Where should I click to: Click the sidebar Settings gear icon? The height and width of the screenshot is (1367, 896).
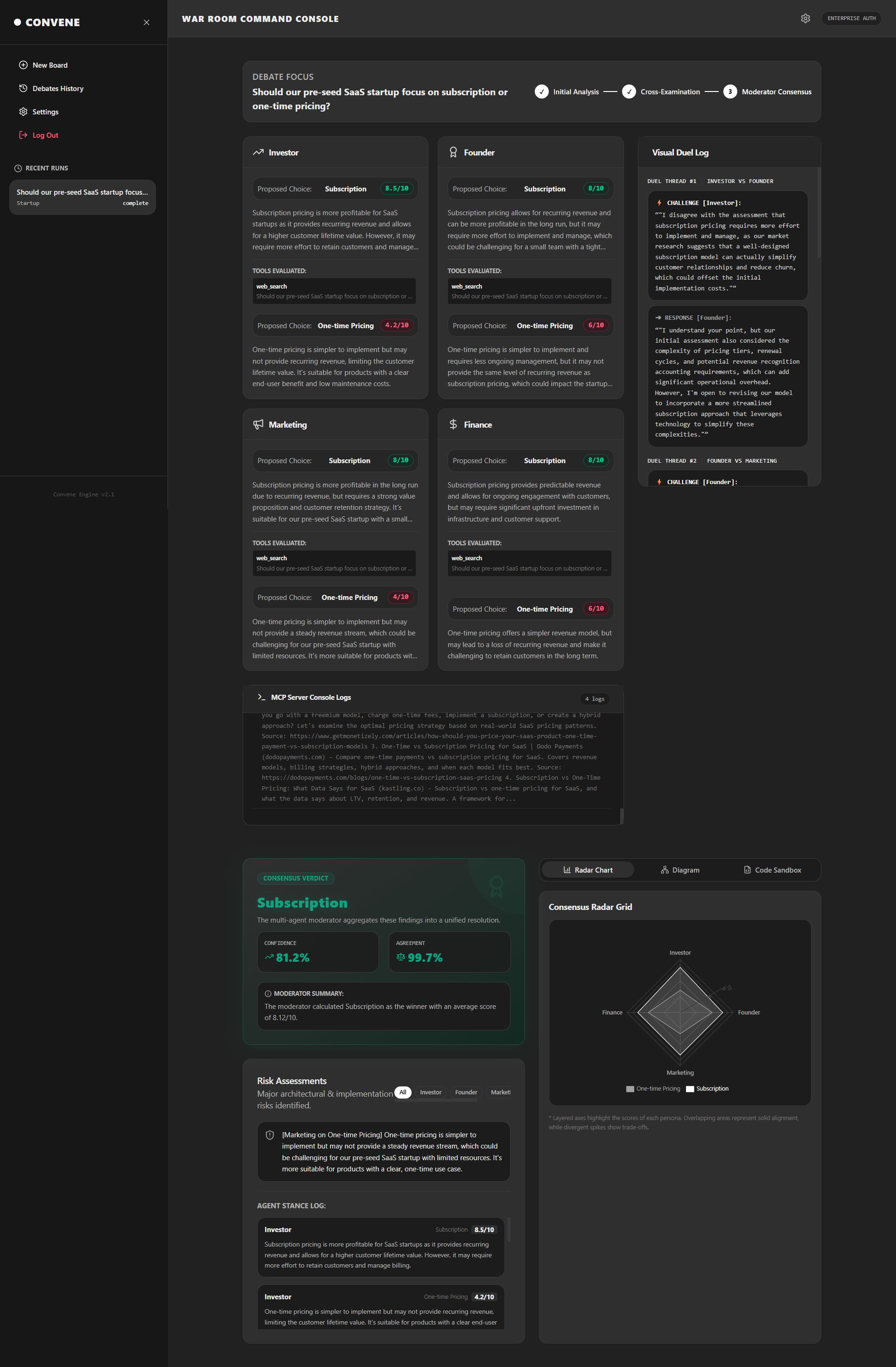point(23,112)
